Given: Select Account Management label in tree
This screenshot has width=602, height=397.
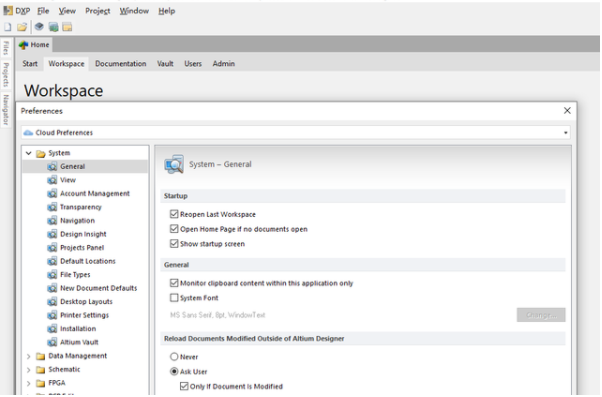Looking at the screenshot, I should point(95,194).
